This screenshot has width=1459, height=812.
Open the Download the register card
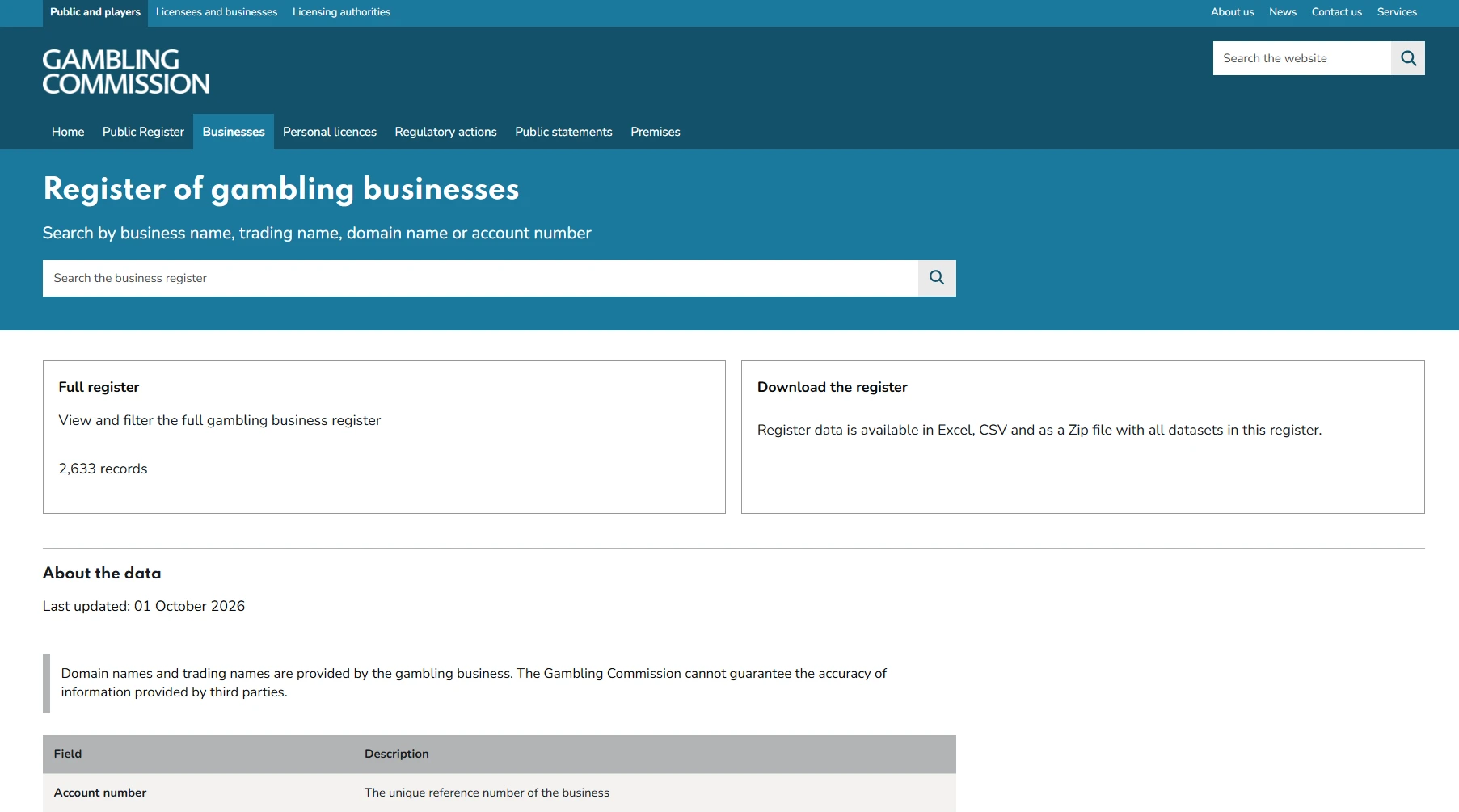click(1083, 437)
